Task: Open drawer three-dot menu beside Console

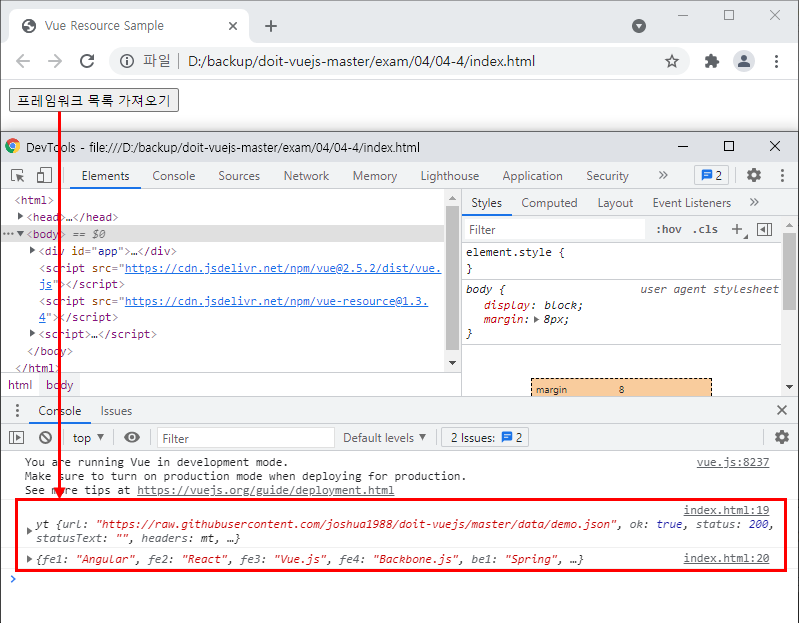Action: 17,411
